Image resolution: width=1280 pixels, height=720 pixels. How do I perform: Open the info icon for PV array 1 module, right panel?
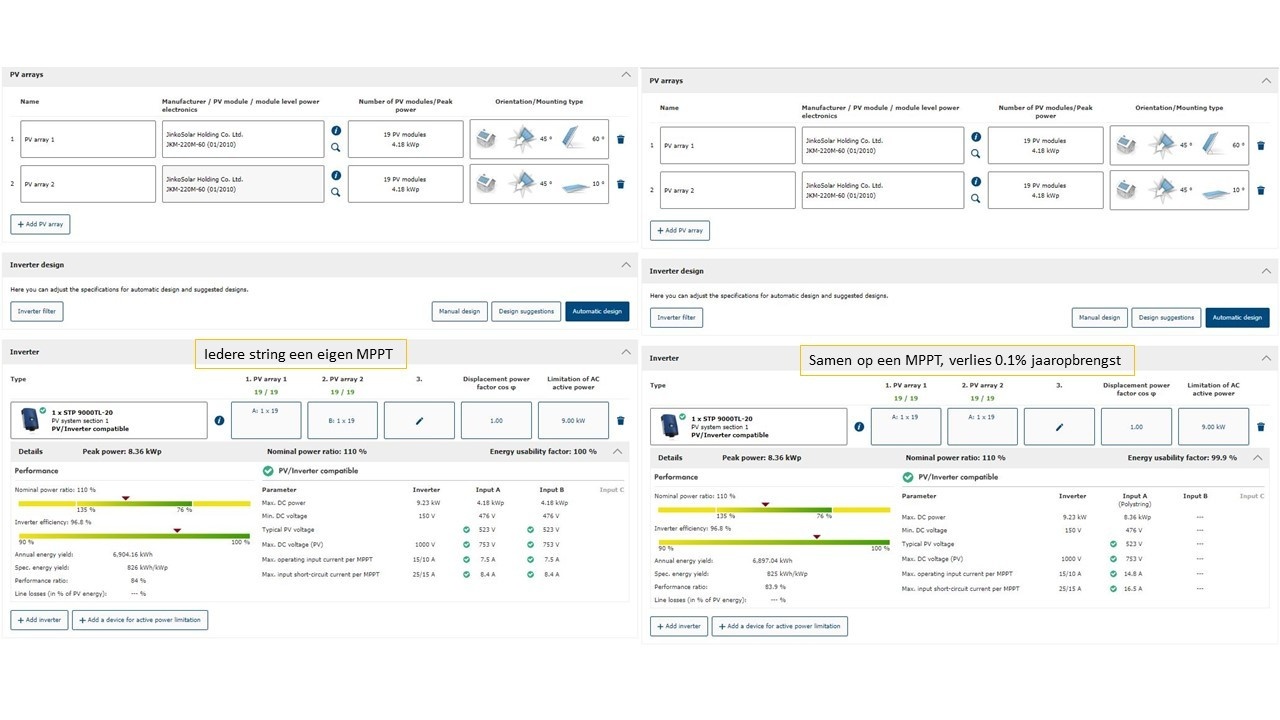coord(976,137)
